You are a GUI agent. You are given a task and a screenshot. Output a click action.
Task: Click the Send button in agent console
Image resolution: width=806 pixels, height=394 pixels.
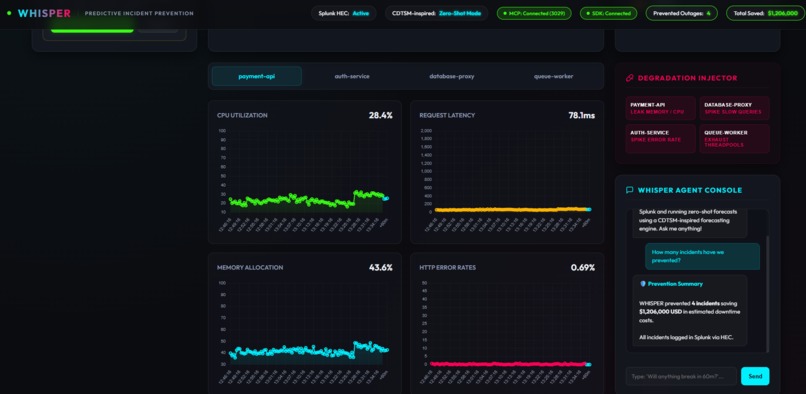click(755, 376)
